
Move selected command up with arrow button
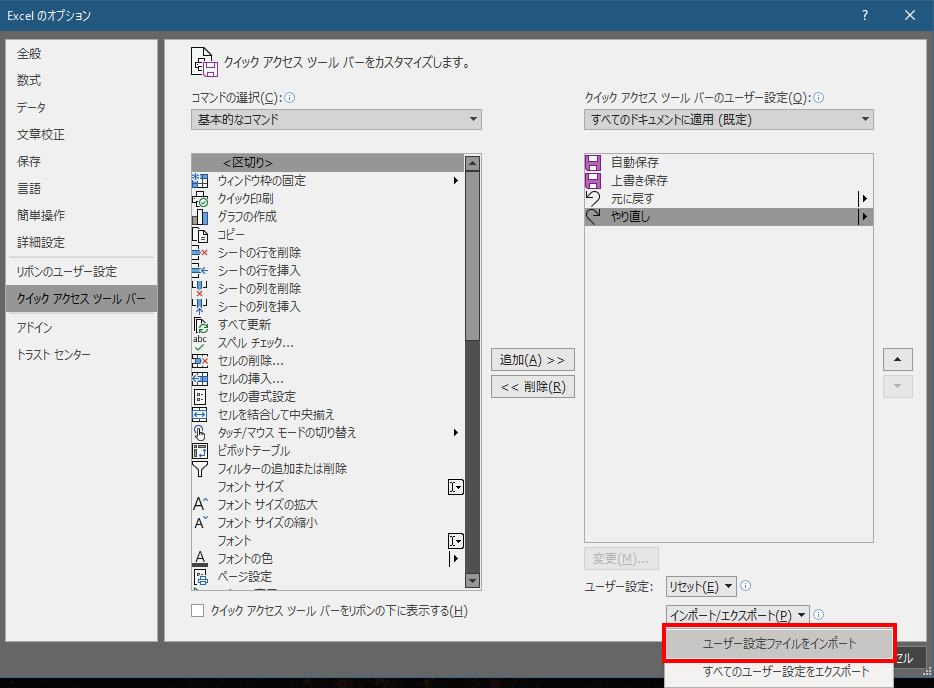point(898,359)
